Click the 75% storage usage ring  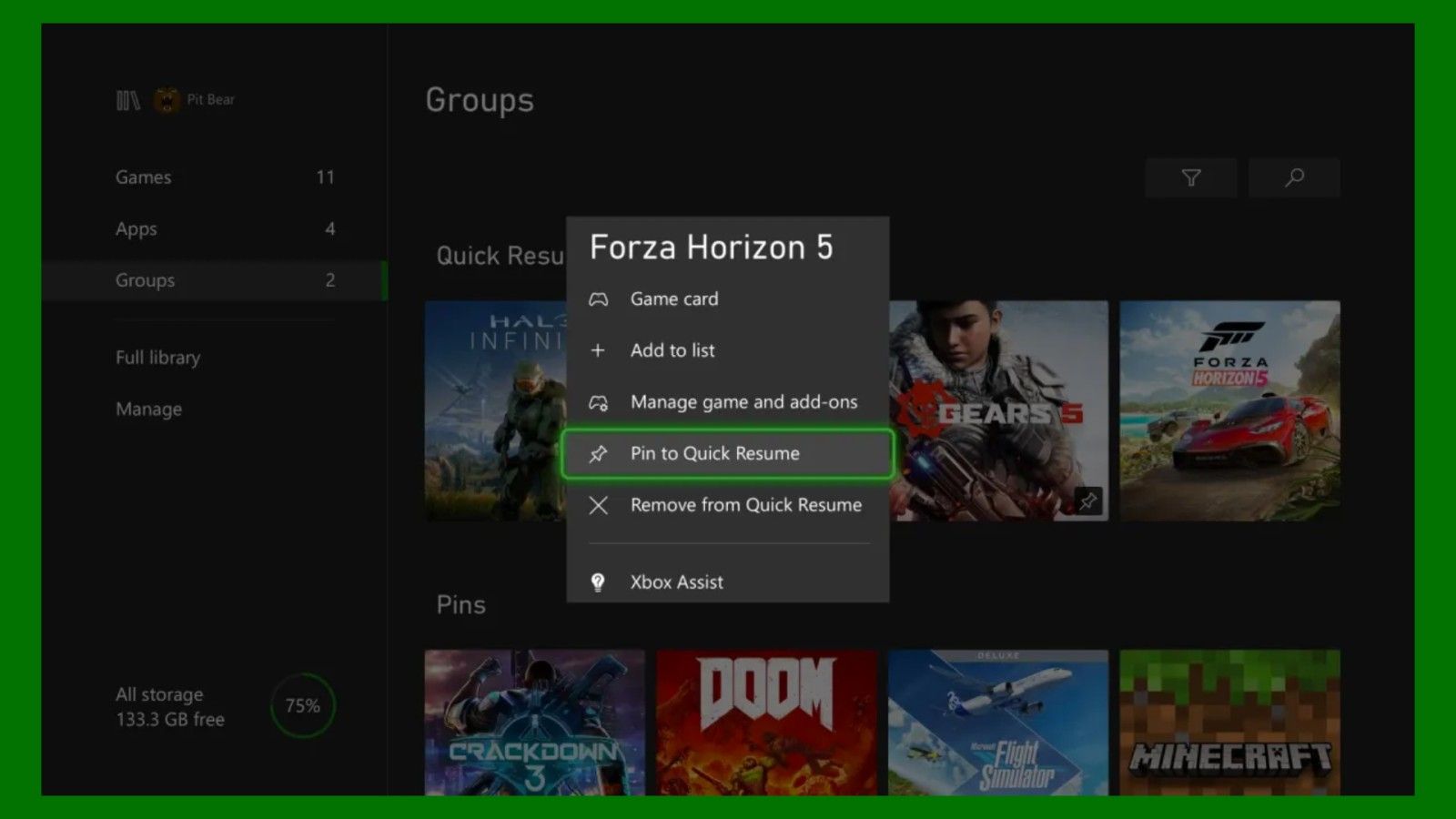point(303,705)
